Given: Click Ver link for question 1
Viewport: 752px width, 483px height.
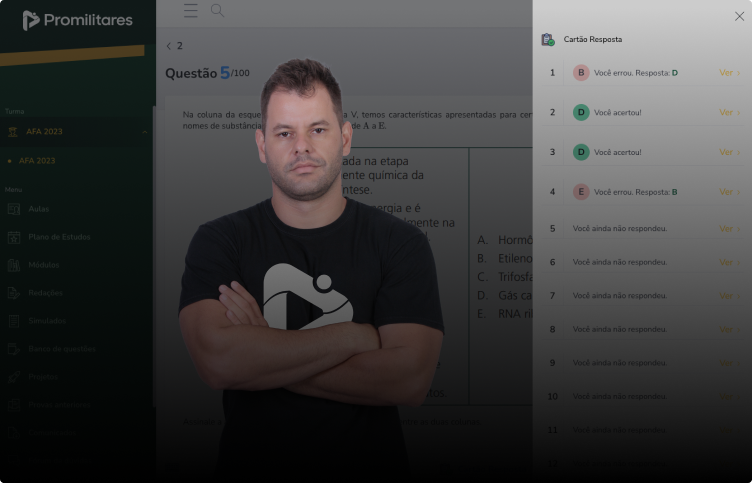Looking at the screenshot, I should pyautogui.click(x=729, y=73).
